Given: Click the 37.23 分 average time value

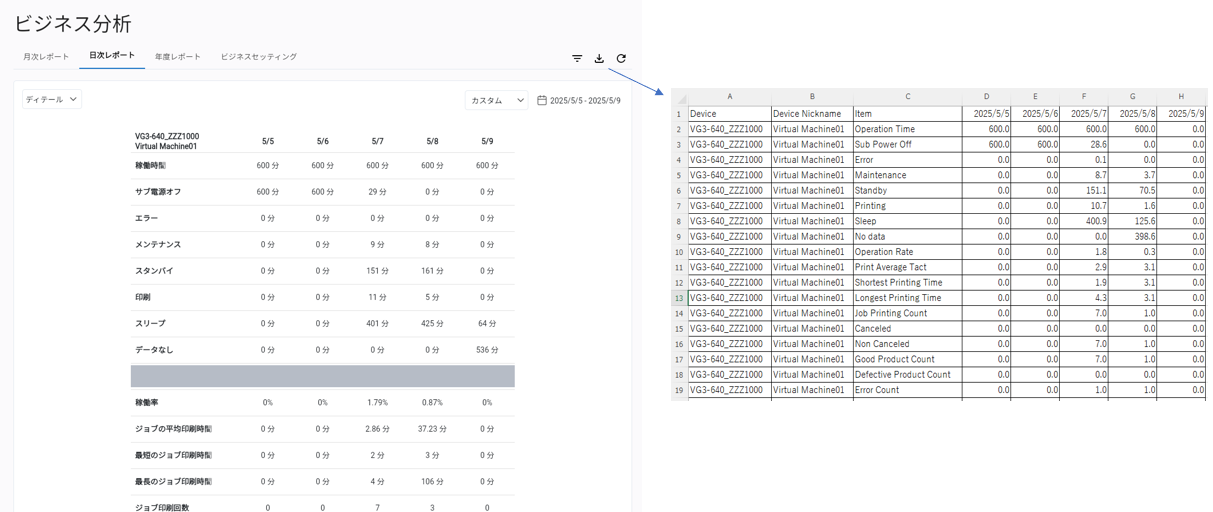Looking at the screenshot, I should pos(432,429).
